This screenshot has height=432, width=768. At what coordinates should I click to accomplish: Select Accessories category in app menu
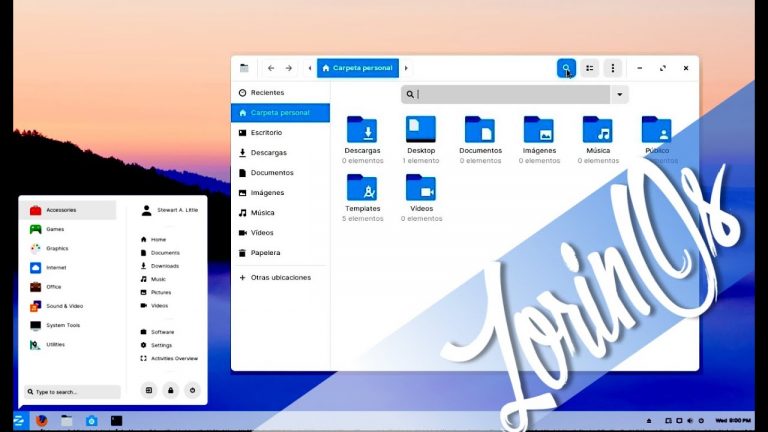(x=70, y=210)
